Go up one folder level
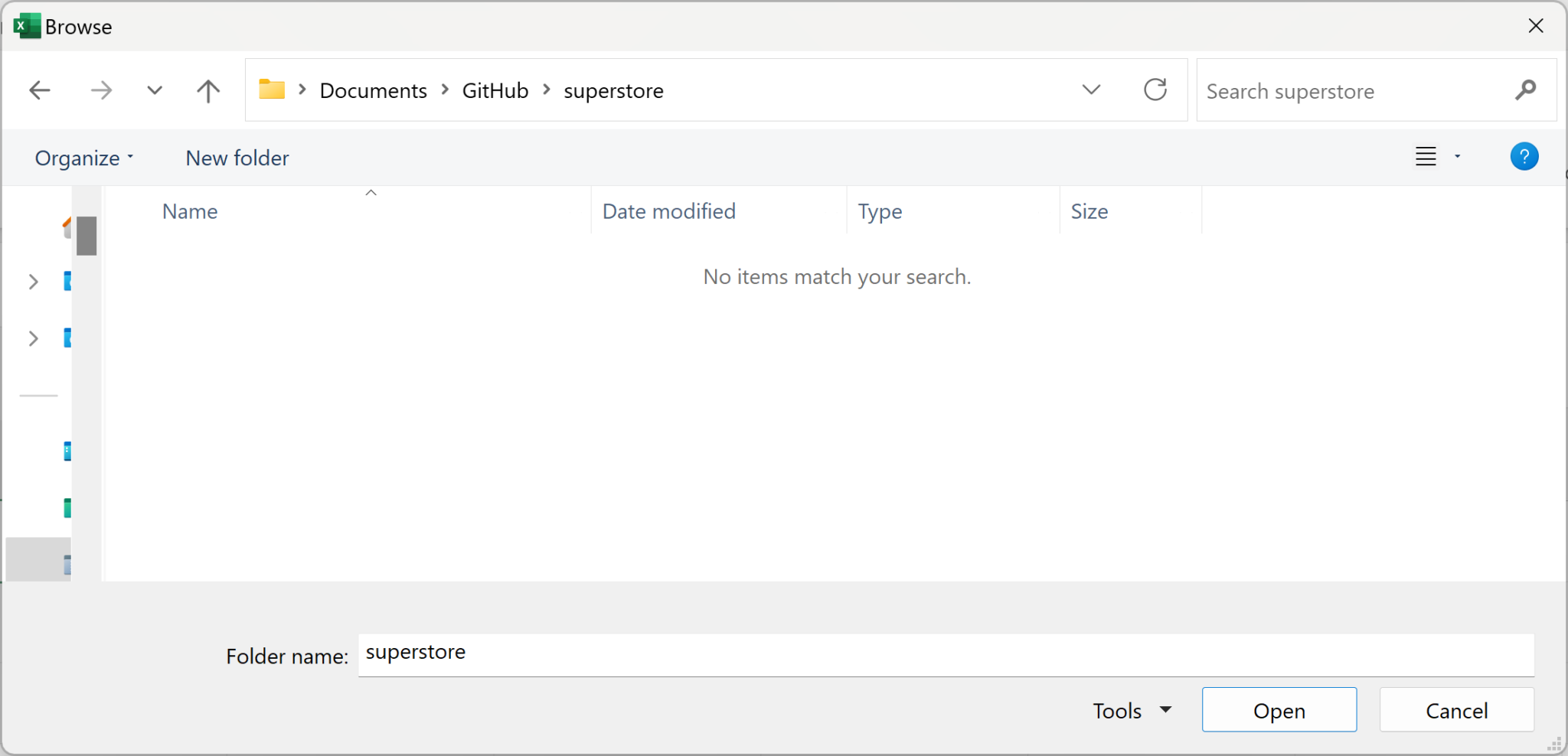The image size is (1568, 756). tap(207, 91)
